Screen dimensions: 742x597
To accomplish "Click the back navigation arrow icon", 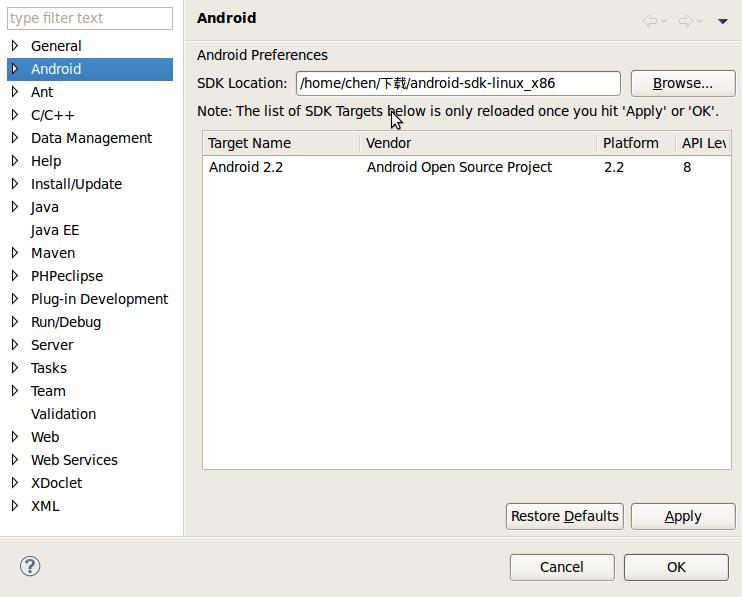I will (x=650, y=20).
